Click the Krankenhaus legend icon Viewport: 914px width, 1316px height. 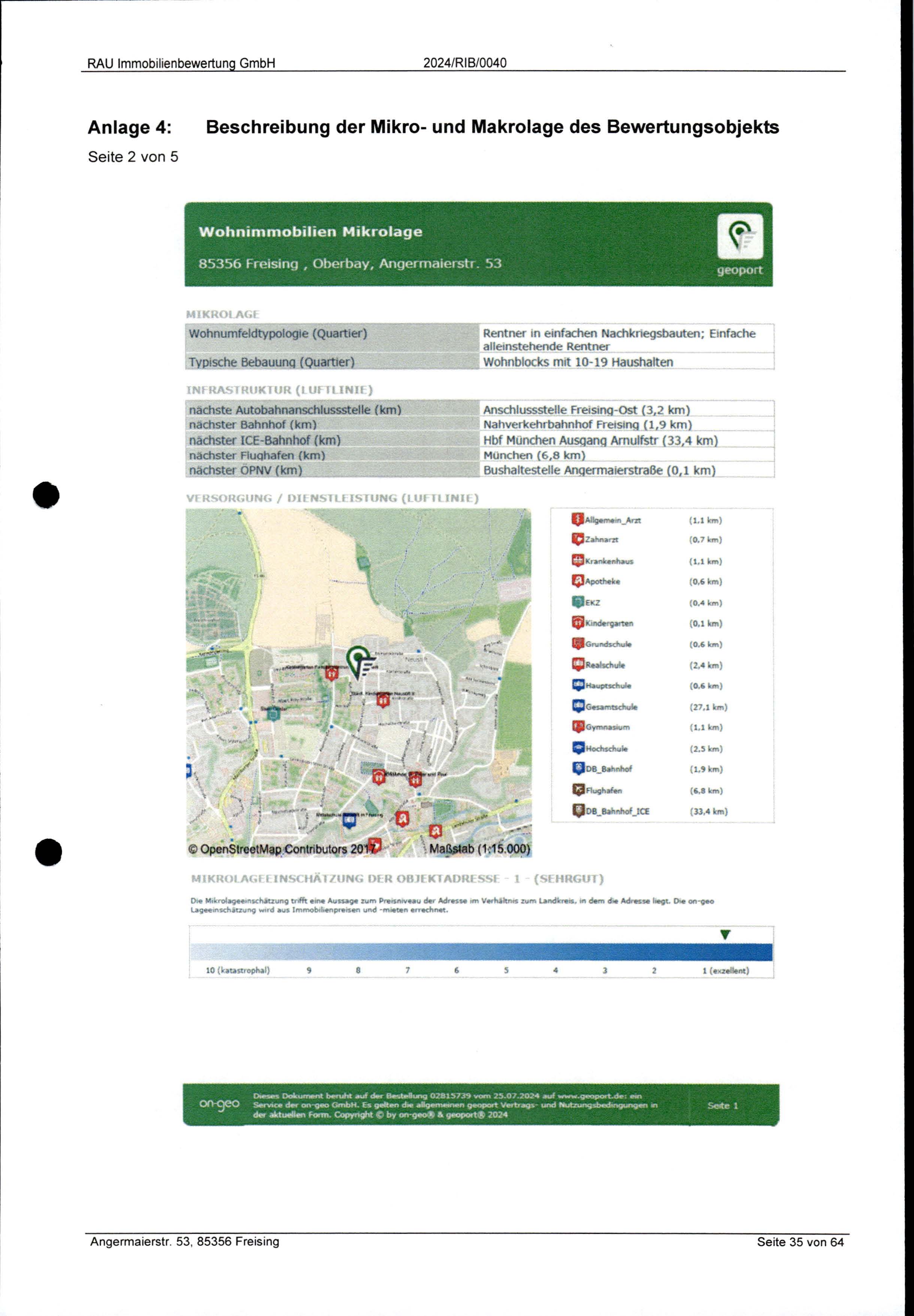[x=577, y=561]
